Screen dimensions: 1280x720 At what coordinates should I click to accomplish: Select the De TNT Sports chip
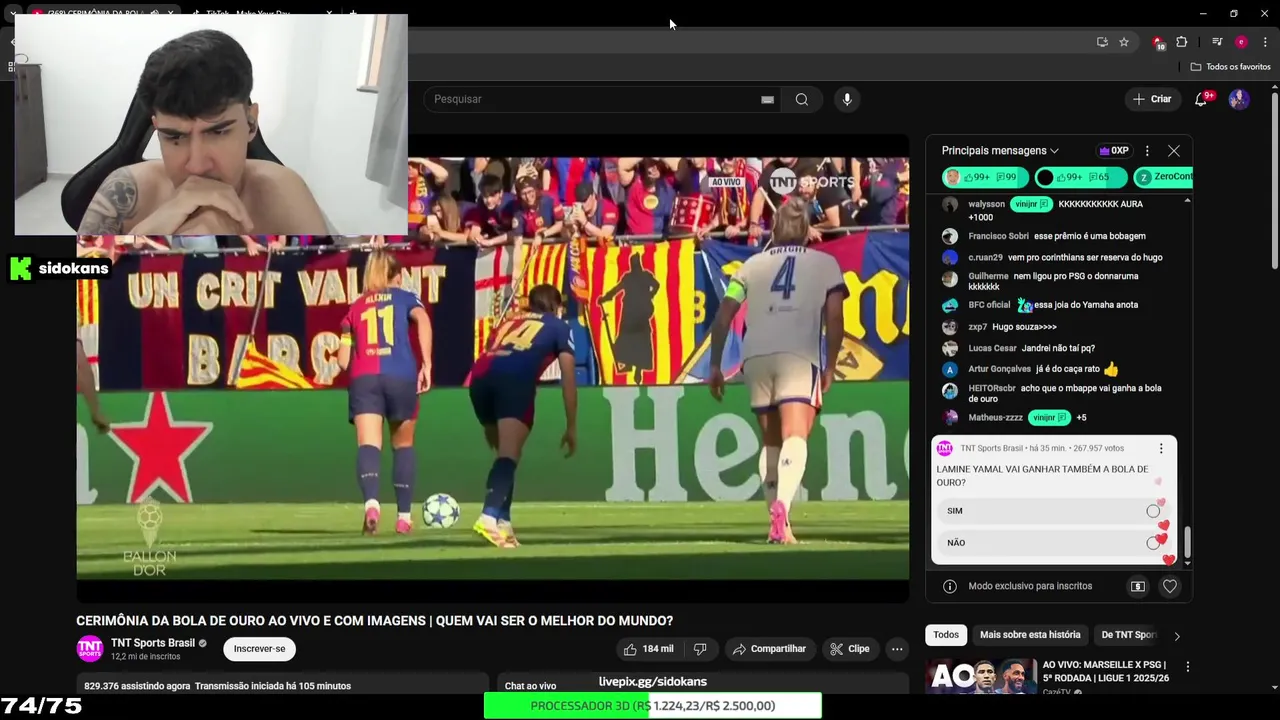click(1128, 635)
